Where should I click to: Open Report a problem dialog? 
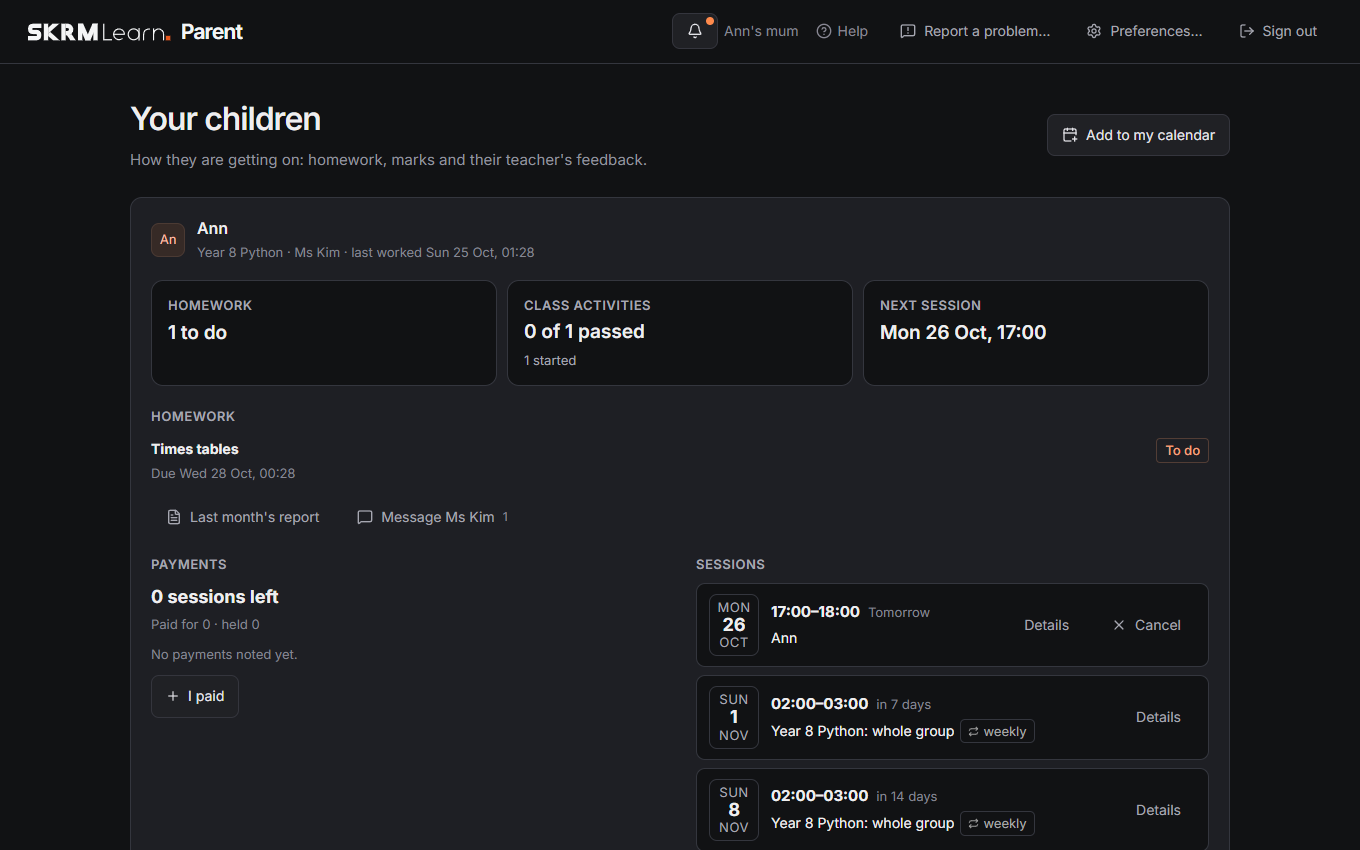point(975,31)
